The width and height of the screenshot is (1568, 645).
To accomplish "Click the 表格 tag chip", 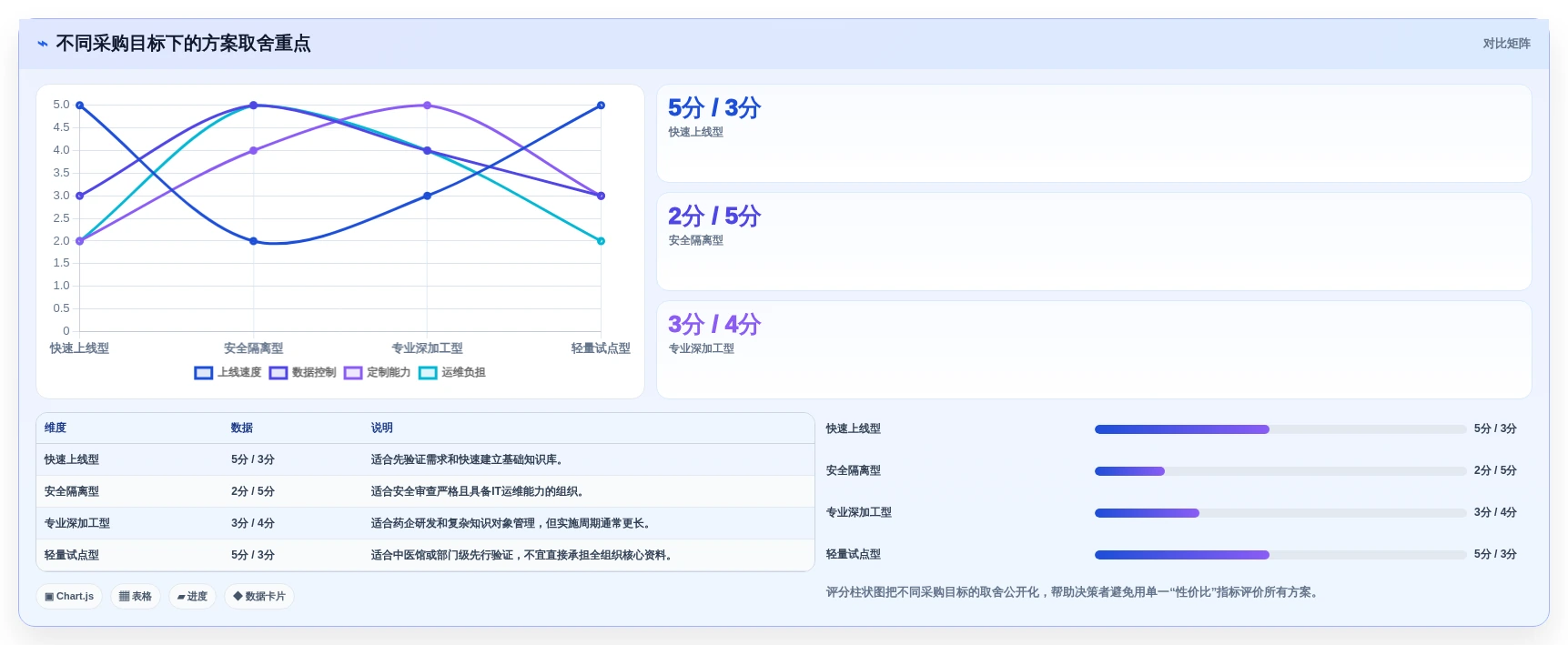I will click(136, 597).
